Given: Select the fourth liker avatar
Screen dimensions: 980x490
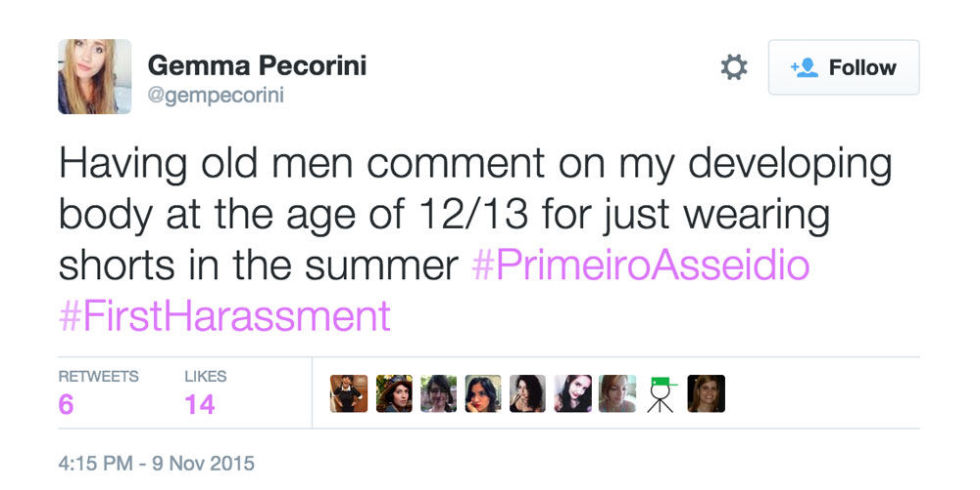Looking at the screenshot, I should pyautogui.click(x=483, y=394).
